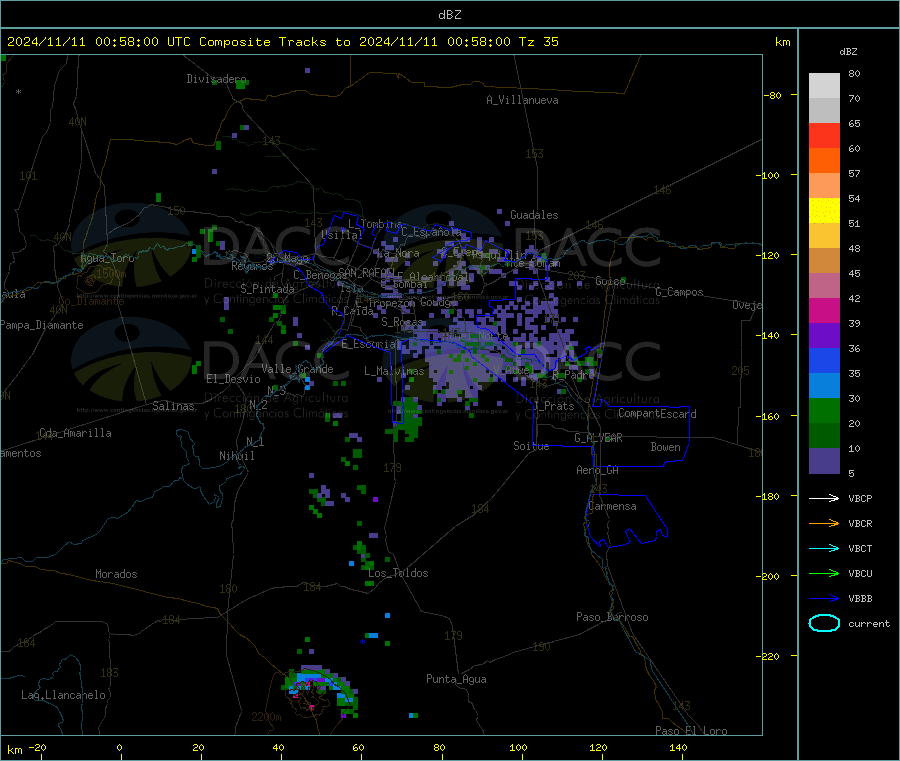Click the 140 km tick on bottom axis

click(678, 748)
